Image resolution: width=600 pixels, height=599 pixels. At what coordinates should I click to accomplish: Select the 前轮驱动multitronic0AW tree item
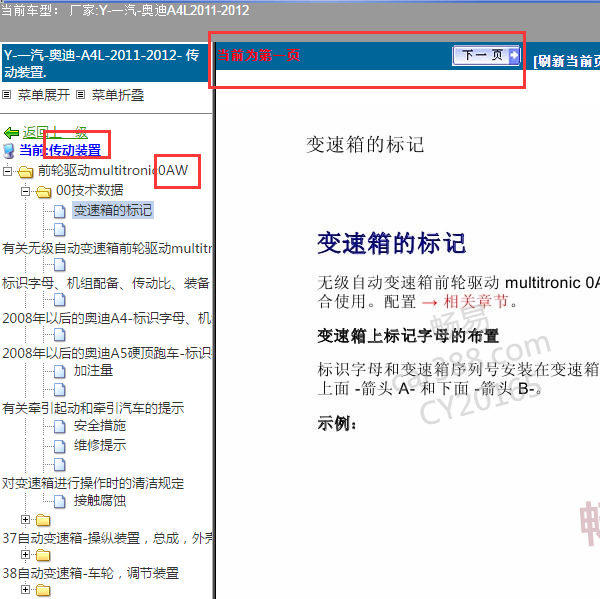click(x=113, y=170)
